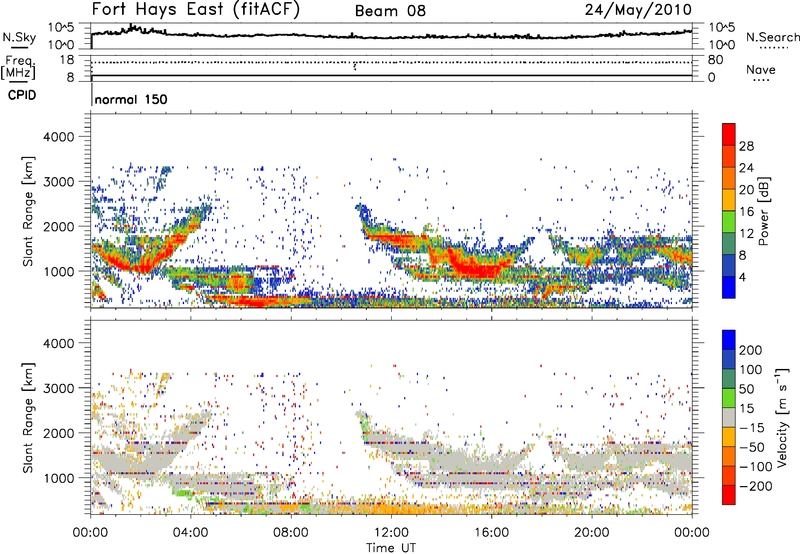Click the '28' label on power colorbar

pos(746,146)
